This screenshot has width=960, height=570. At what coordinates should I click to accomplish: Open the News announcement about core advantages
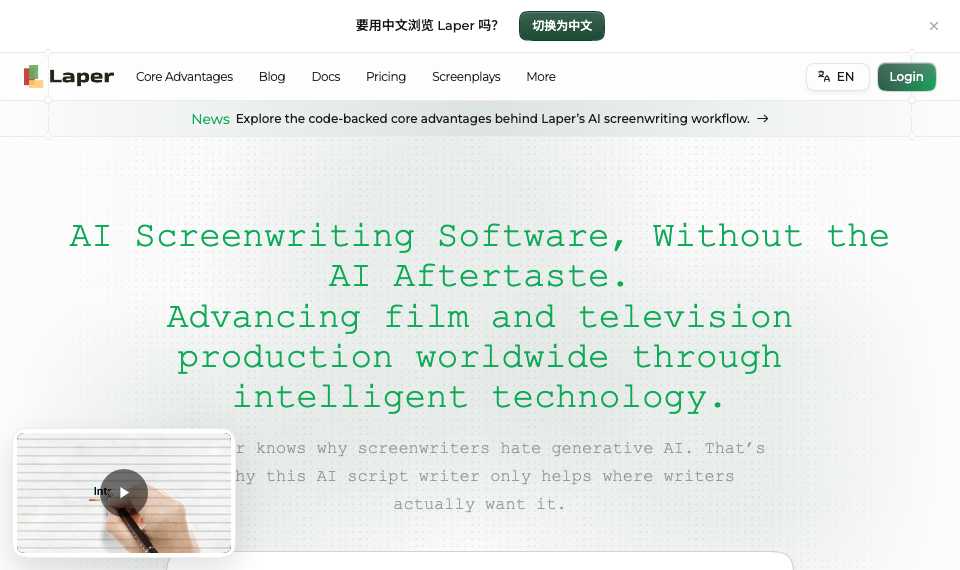pos(480,119)
